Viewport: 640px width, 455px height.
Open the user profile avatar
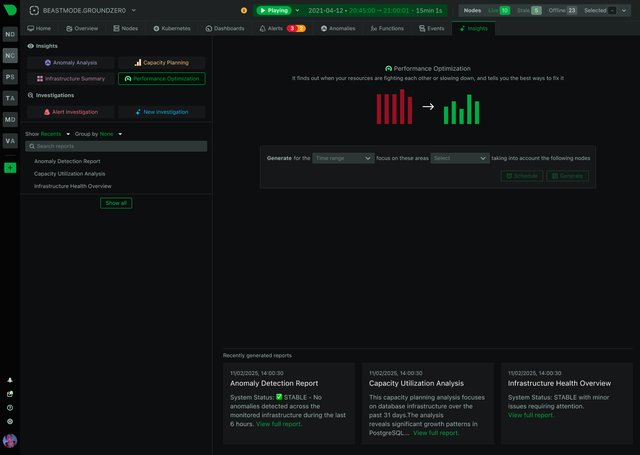(x=10, y=441)
